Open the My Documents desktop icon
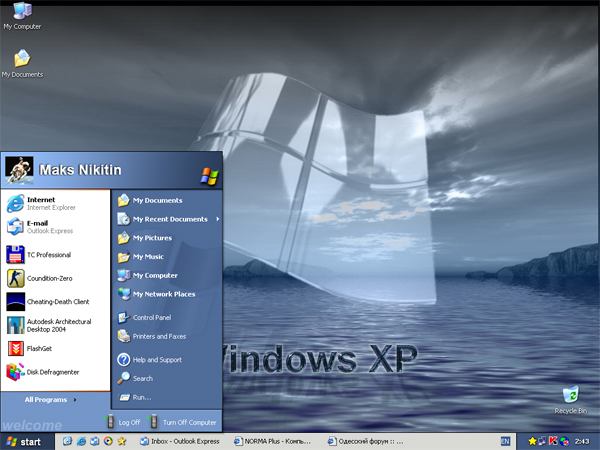Image resolution: width=600 pixels, height=450 pixels. click(x=22, y=63)
